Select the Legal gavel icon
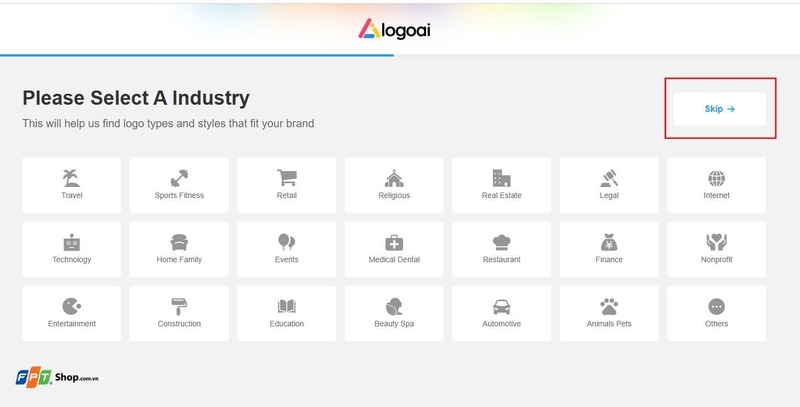This screenshot has width=800, height=407. [609, 178]
